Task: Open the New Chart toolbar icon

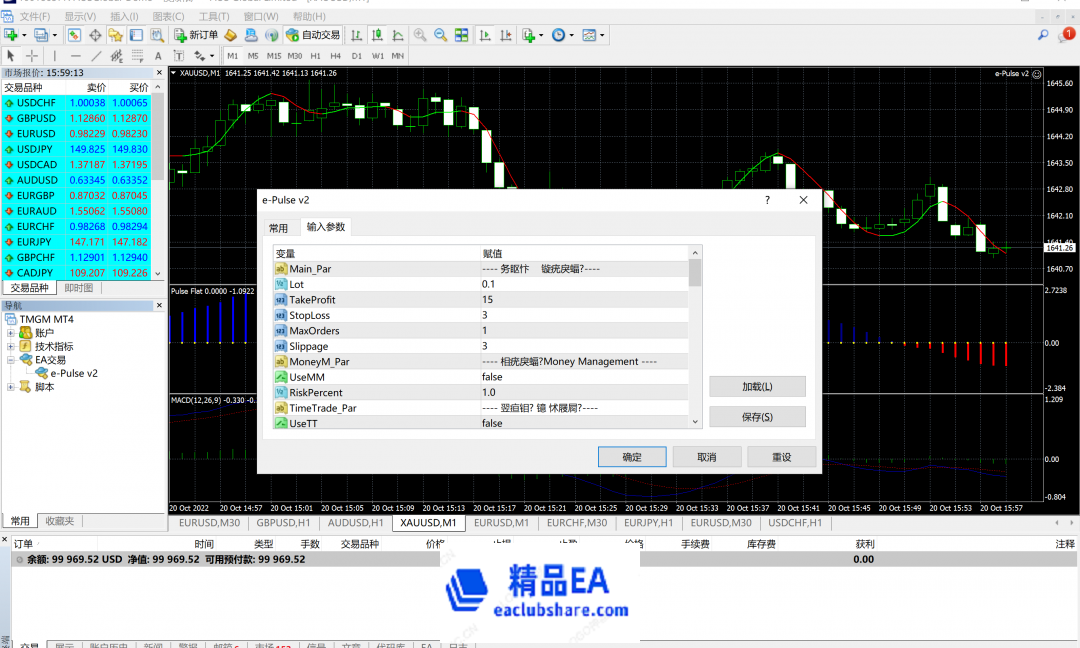Action: [x=10, y=34]
